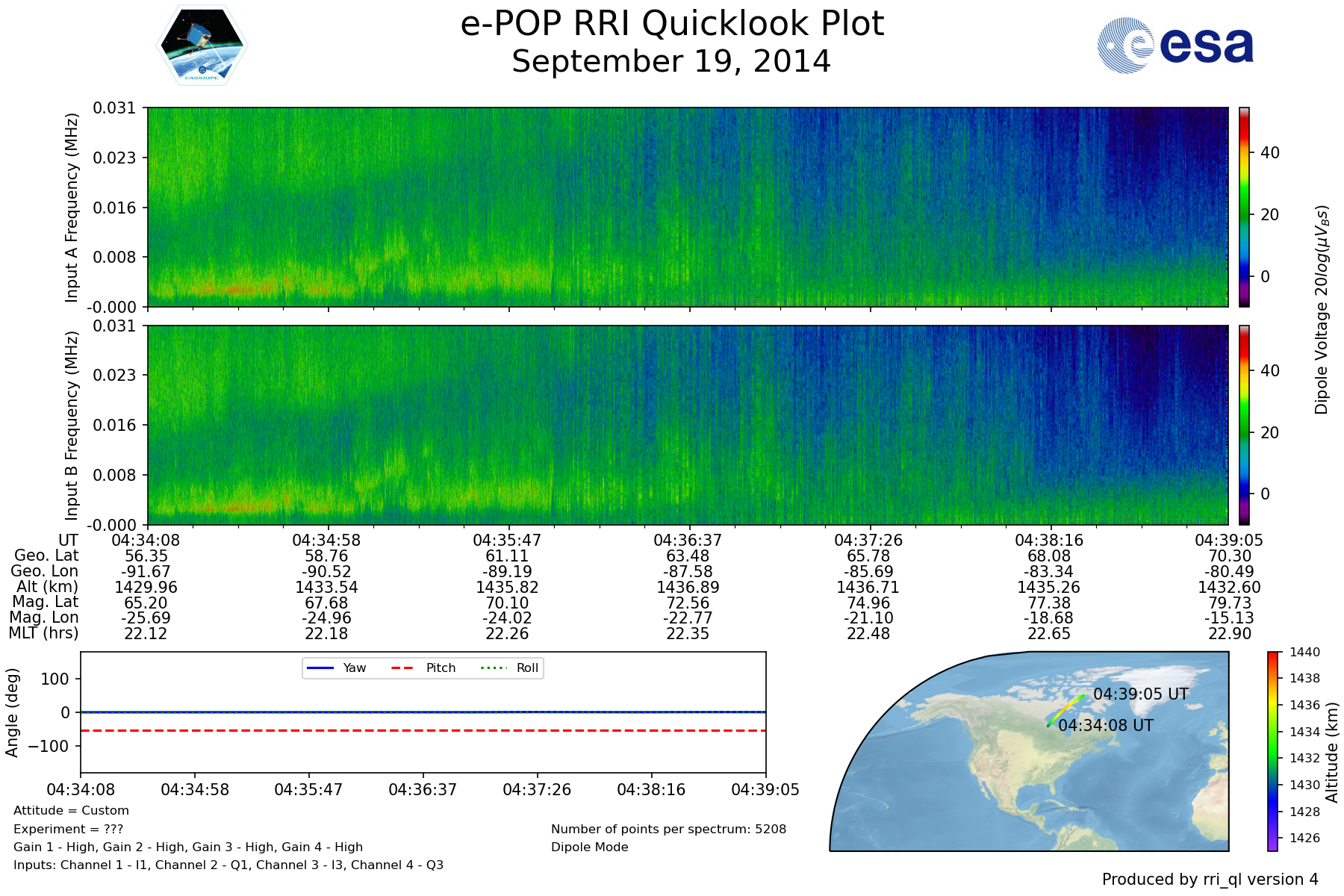This screenshot has height=896, width=1344.
Task: Click the Input A dipole voltage colorbar
Action: (1244, 207)
